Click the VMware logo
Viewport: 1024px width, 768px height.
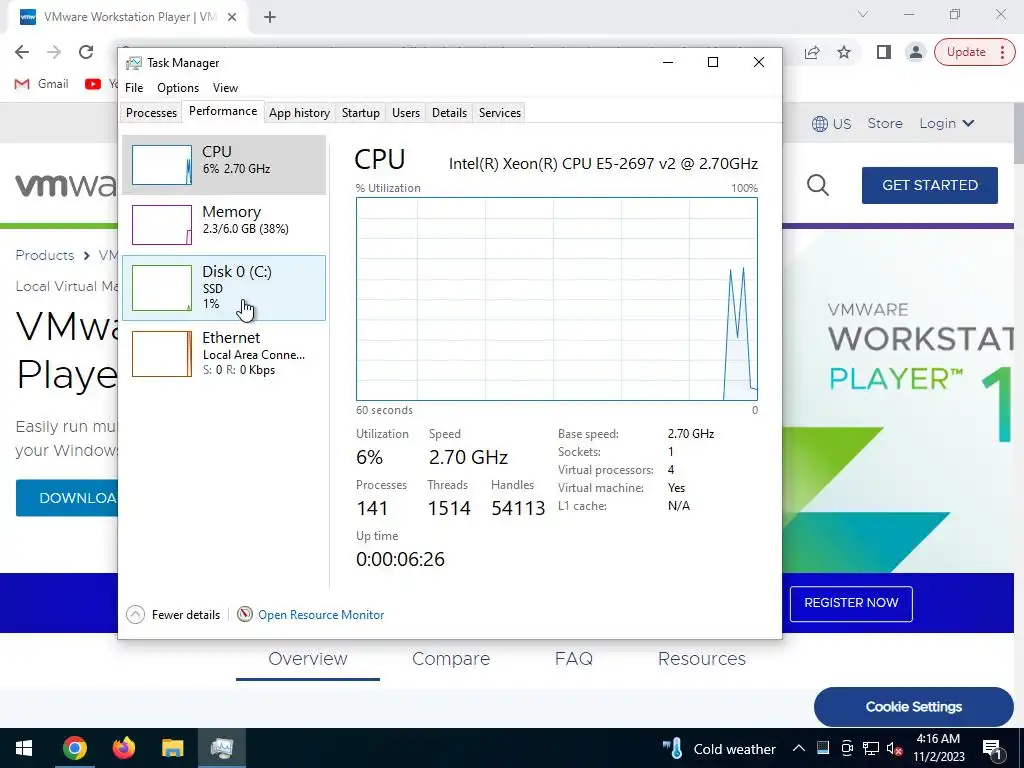(65, 185)
